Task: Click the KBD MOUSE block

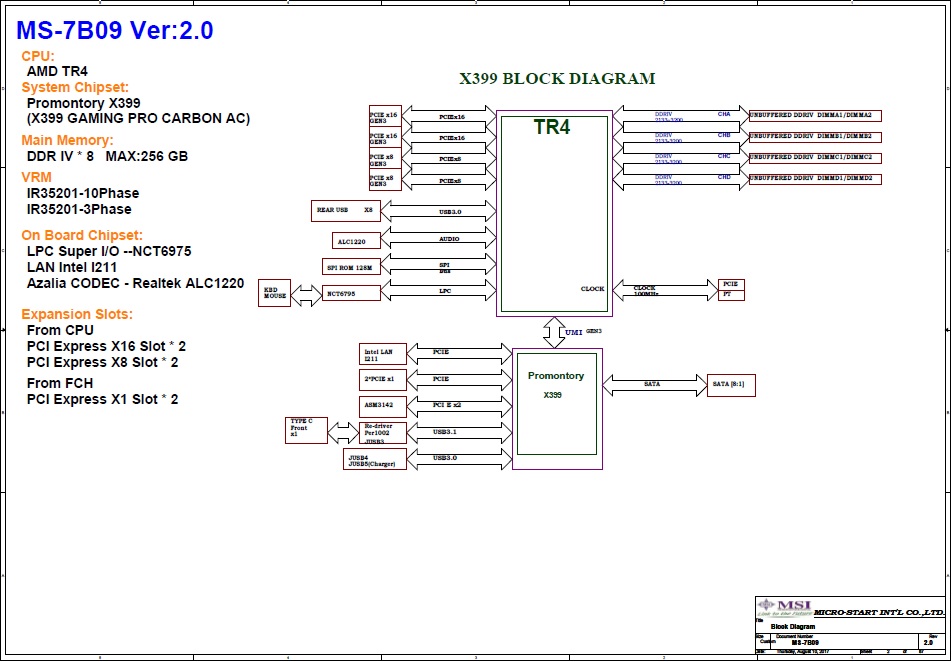Action: tap(276, 293)
